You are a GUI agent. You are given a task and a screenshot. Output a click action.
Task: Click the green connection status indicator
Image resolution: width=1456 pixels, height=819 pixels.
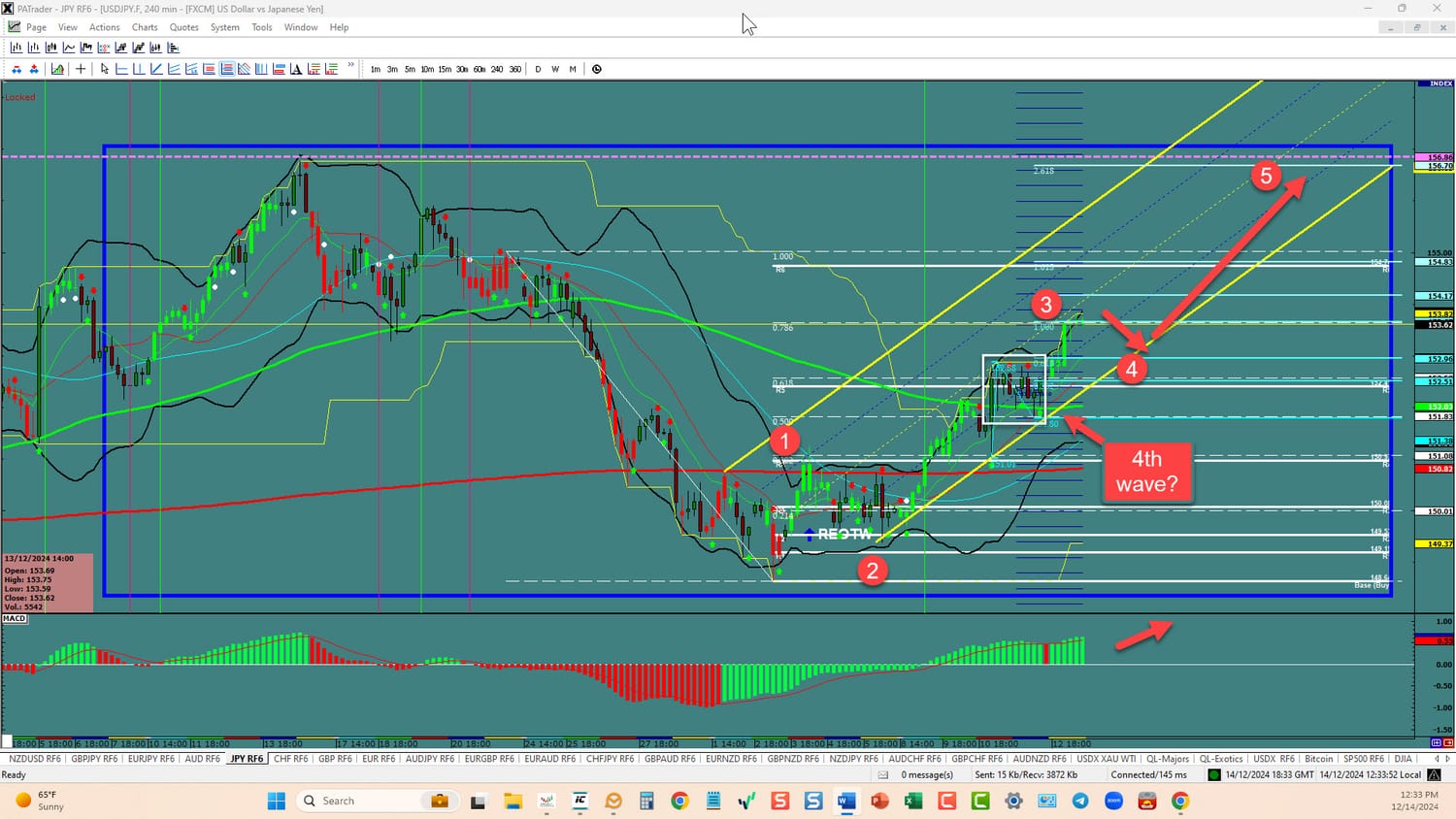1213,775
